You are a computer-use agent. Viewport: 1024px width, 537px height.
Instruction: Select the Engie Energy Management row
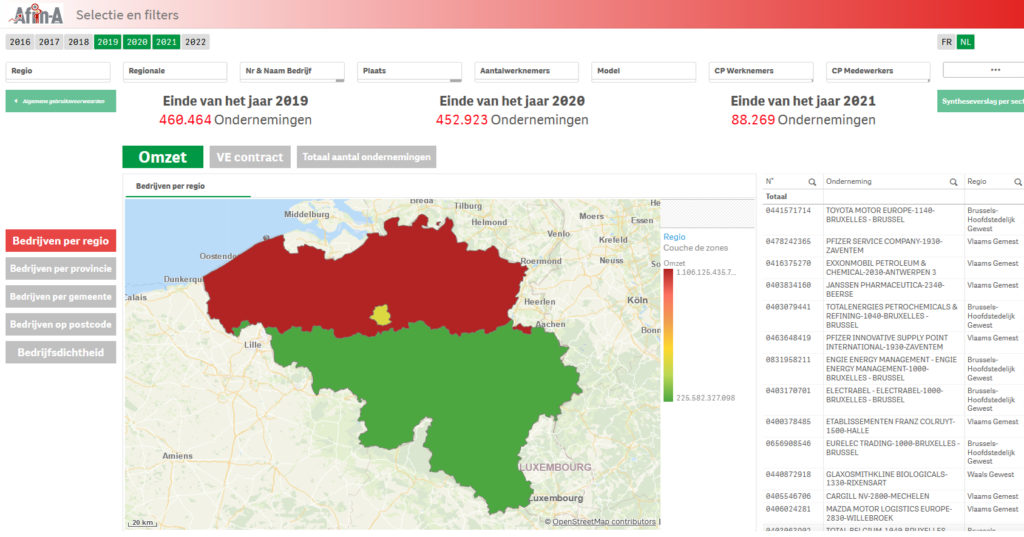(893, 368)
